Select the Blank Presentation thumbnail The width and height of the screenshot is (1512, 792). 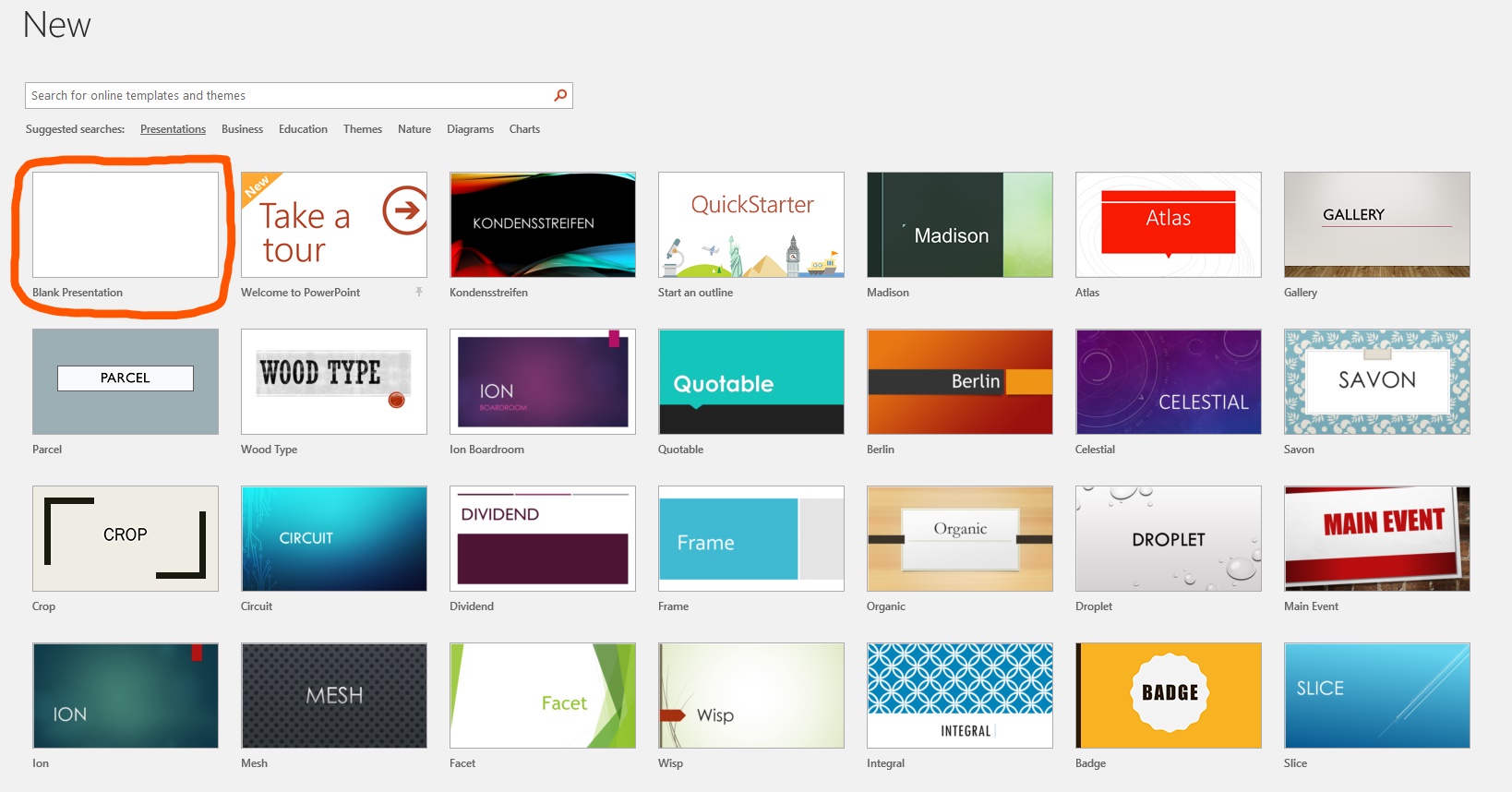[126, 224]
